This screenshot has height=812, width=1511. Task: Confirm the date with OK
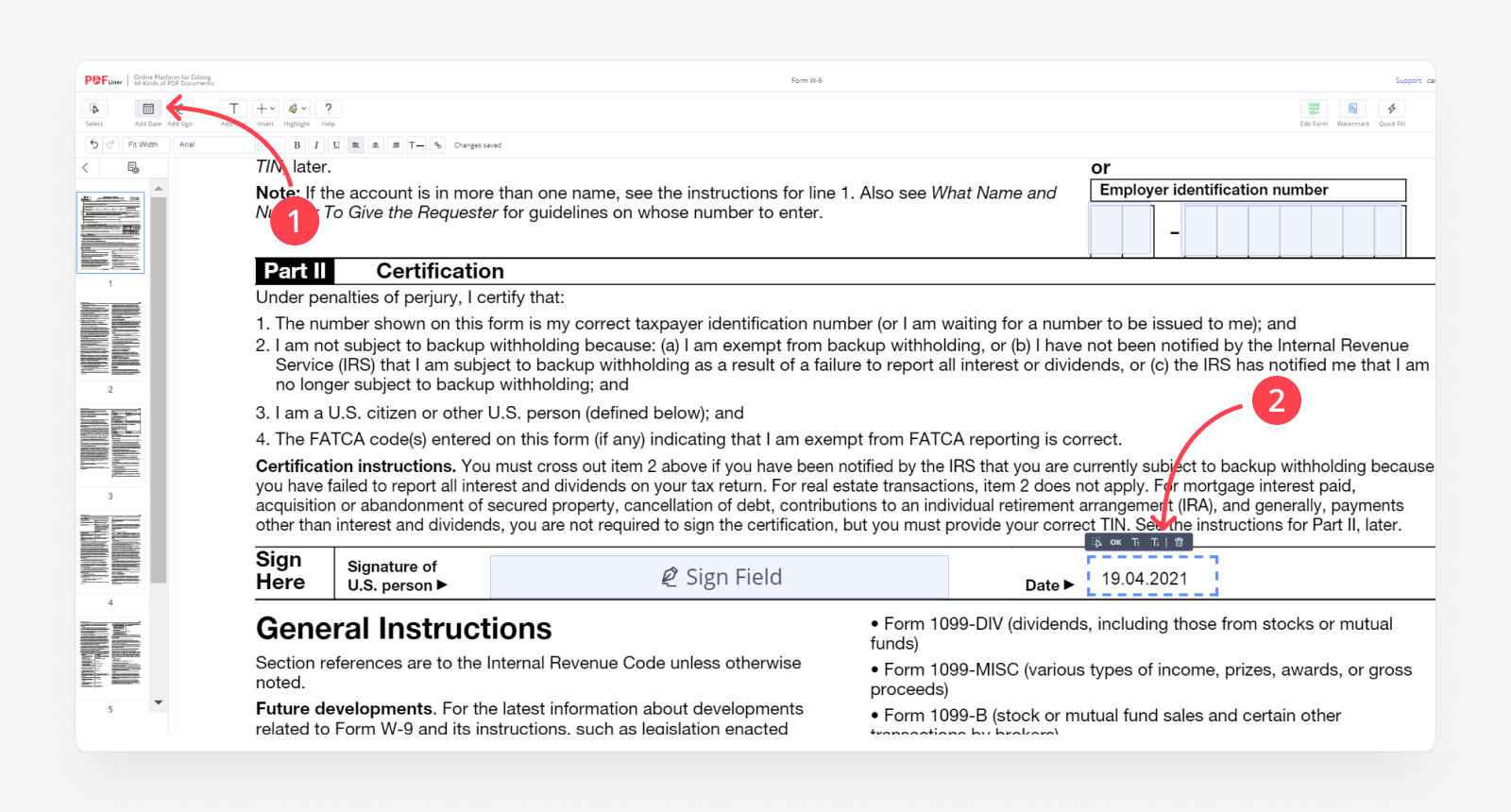[x=1116, y=543]
